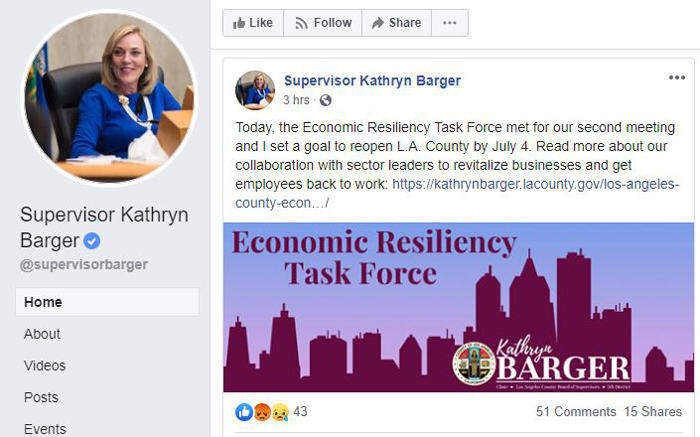Click the sad reaction emoji icon
The width and height of the screenshot is (700, 437).
[x=280, y=412]
